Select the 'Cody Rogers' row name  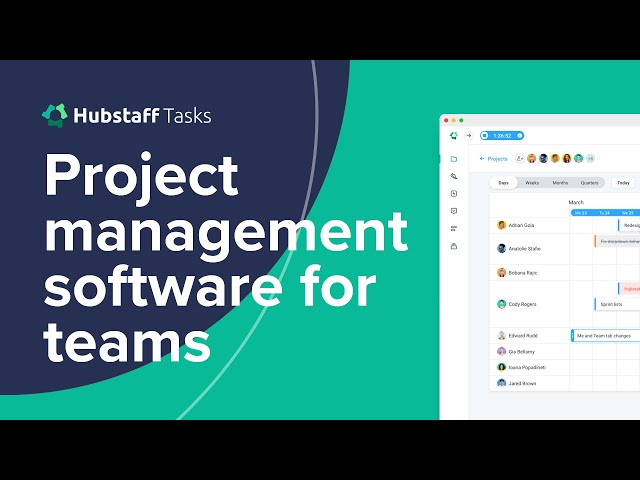[522, 304]
